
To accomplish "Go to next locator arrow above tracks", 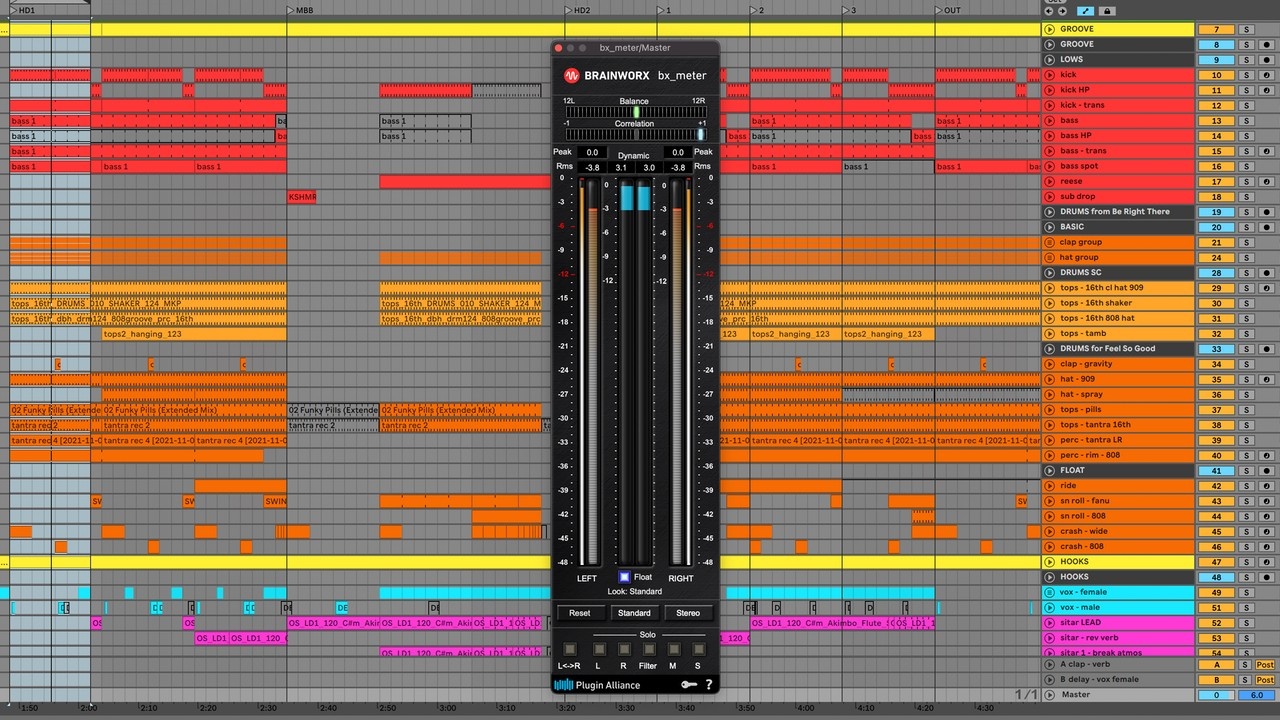I will (1062, 11).
